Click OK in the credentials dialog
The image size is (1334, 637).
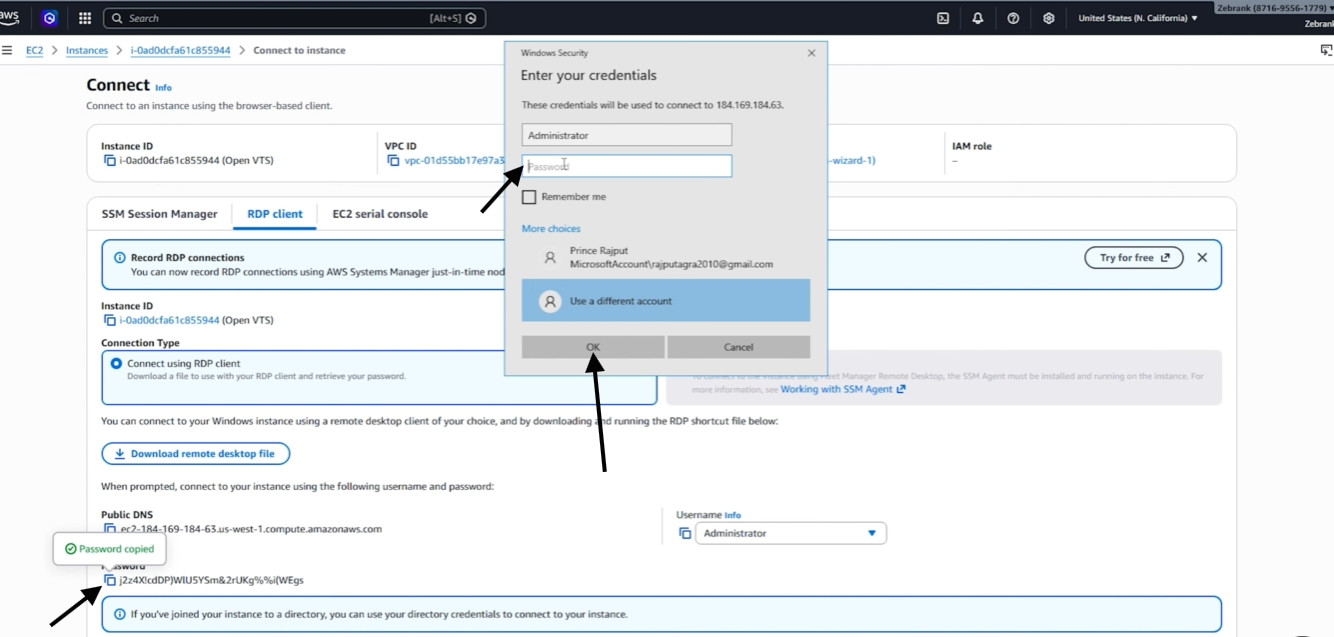coord(593,347)
